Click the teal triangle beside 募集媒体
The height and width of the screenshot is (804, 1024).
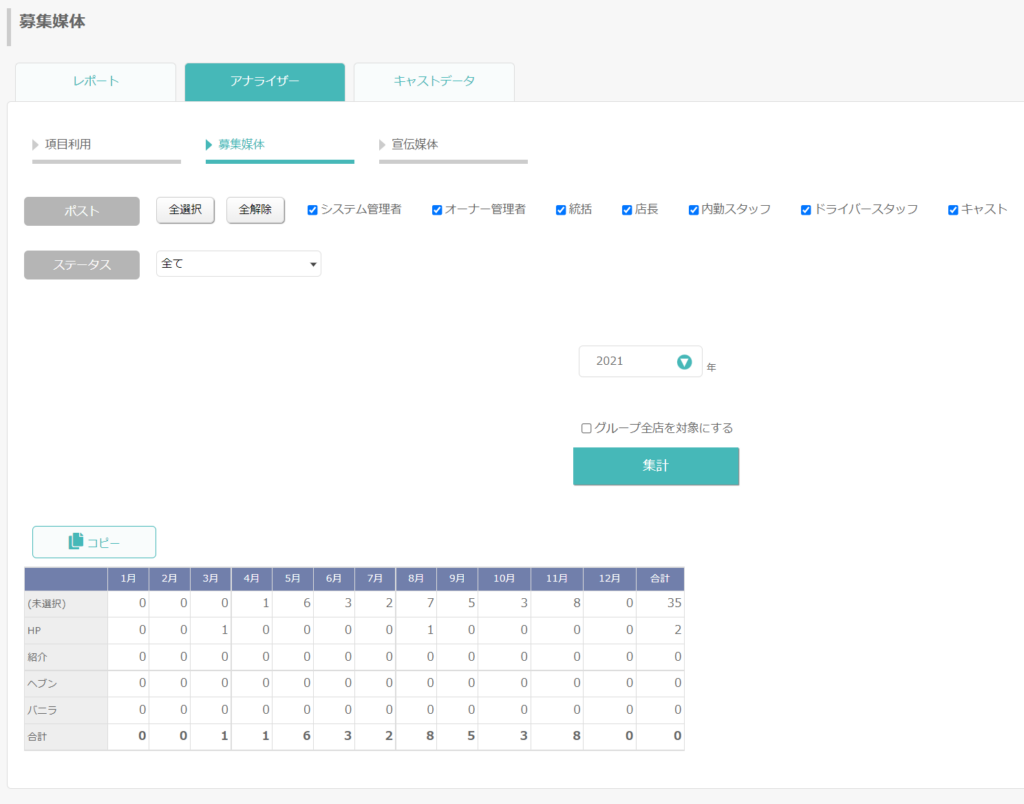[209, 144]
